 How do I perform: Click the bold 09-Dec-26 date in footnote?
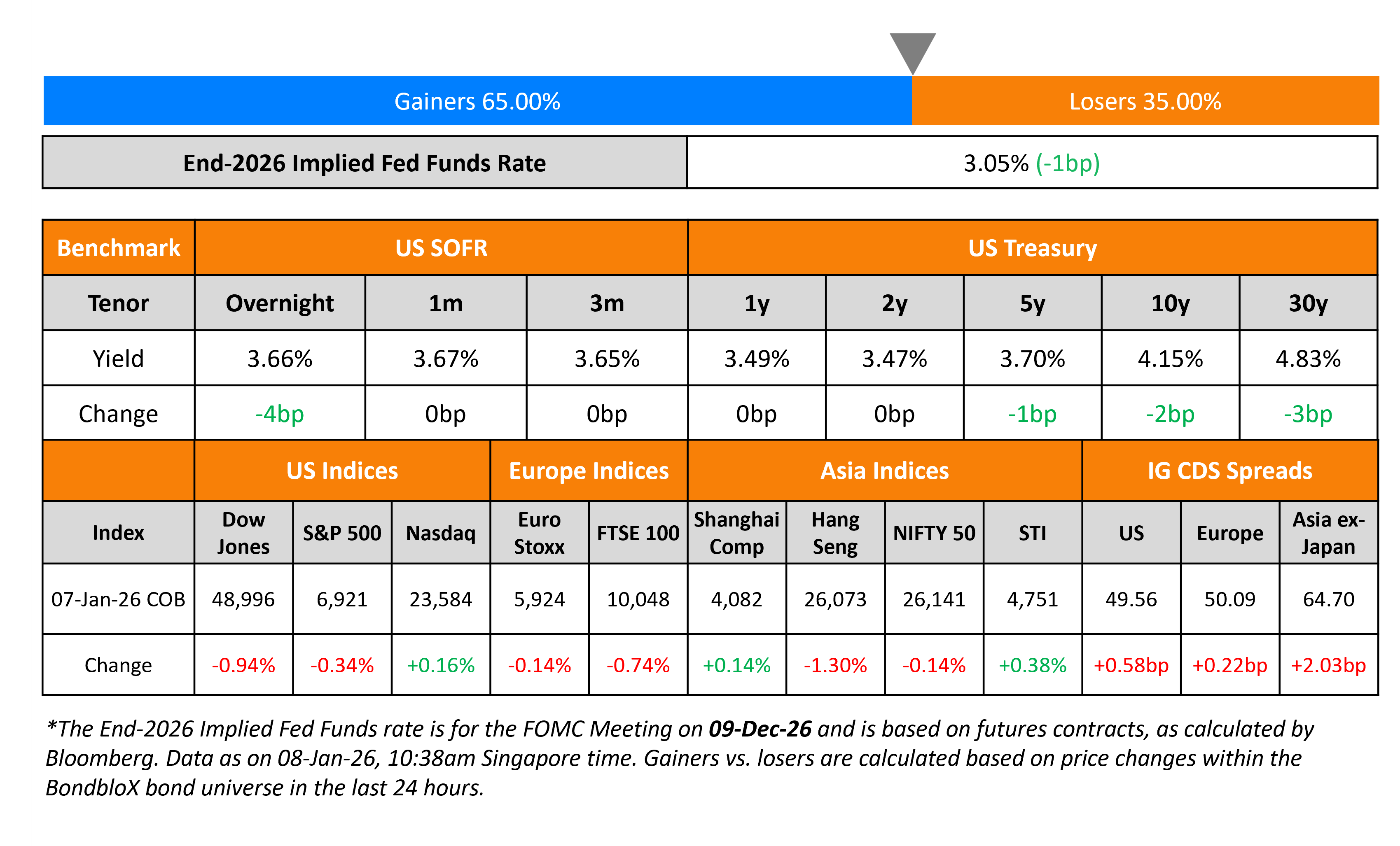(x=760, y=729)
